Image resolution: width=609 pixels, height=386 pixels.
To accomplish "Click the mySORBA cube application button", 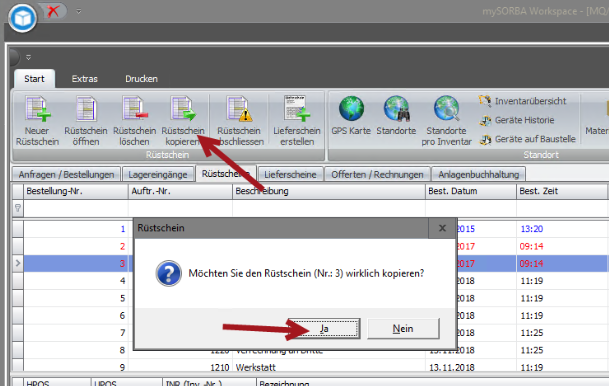I will (x=23, y=18).
